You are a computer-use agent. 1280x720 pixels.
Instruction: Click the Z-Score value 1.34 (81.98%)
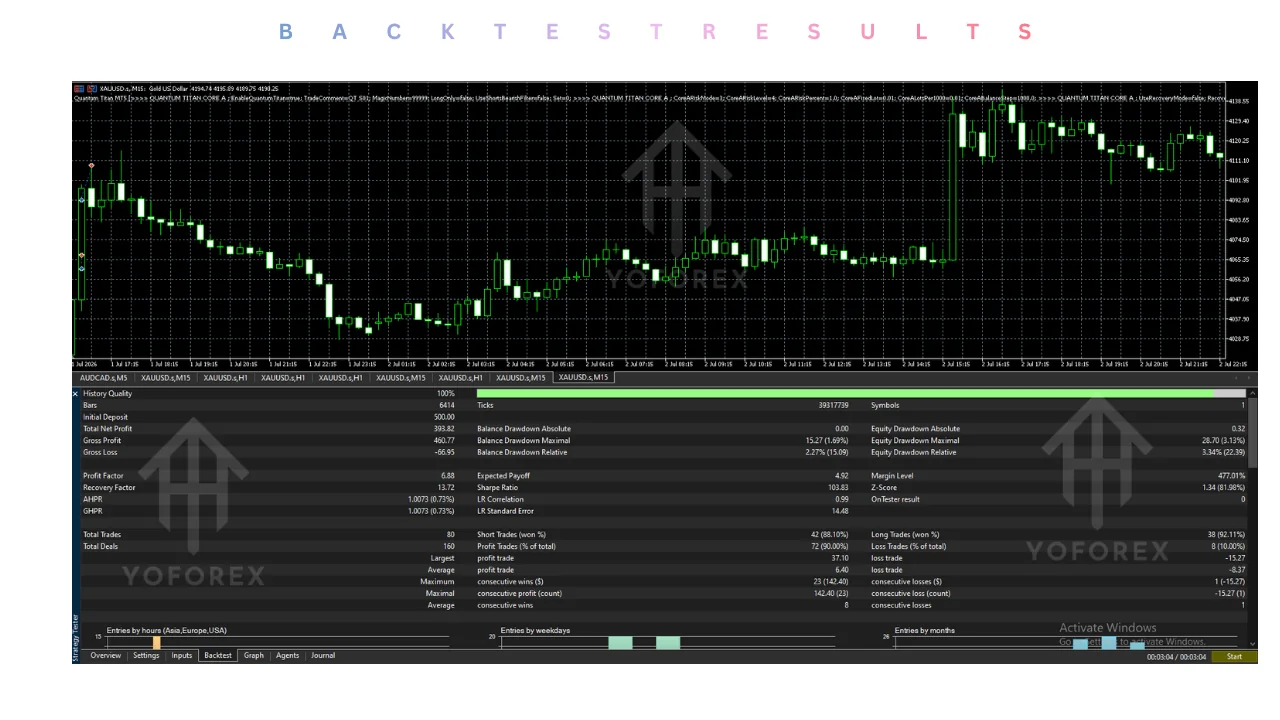pos(1224,488)
